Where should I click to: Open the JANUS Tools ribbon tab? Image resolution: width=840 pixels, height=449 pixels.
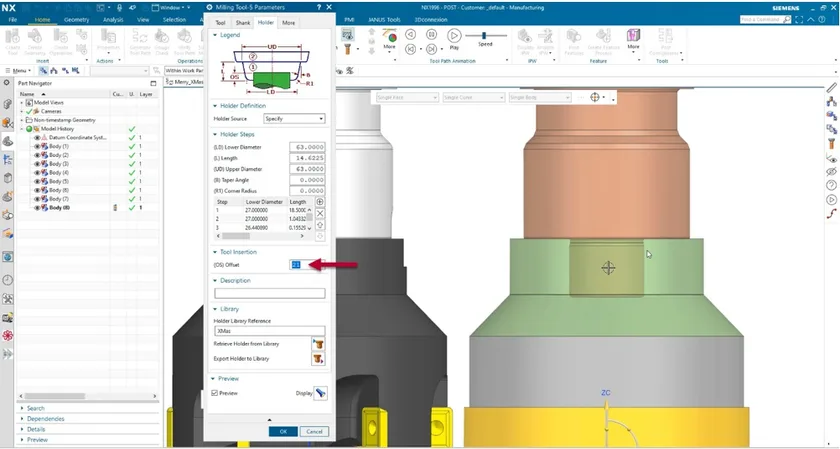[x=384, y=20]
